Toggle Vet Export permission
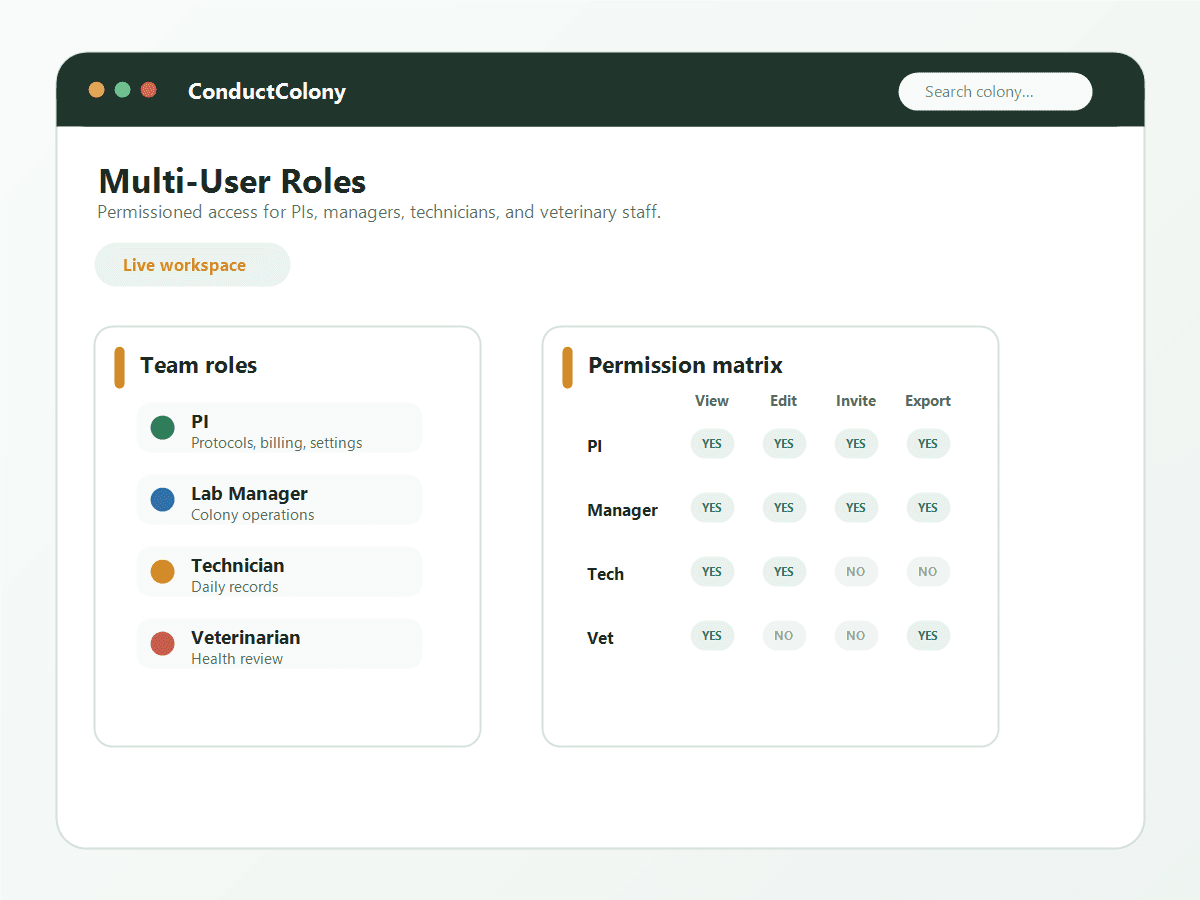This screenshot has width=1200, height=900. [x=928, y=636]
